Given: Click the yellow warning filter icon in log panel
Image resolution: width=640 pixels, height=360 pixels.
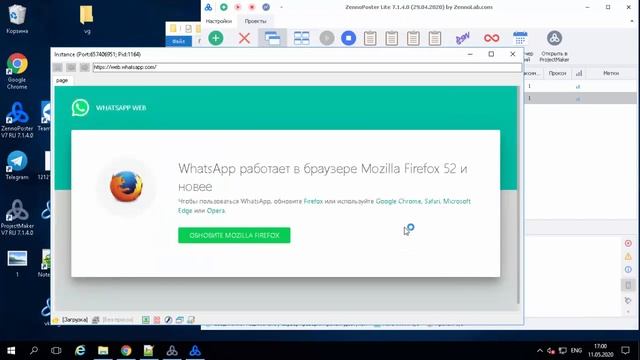Looking at the screenshot, I should (628, 256).
